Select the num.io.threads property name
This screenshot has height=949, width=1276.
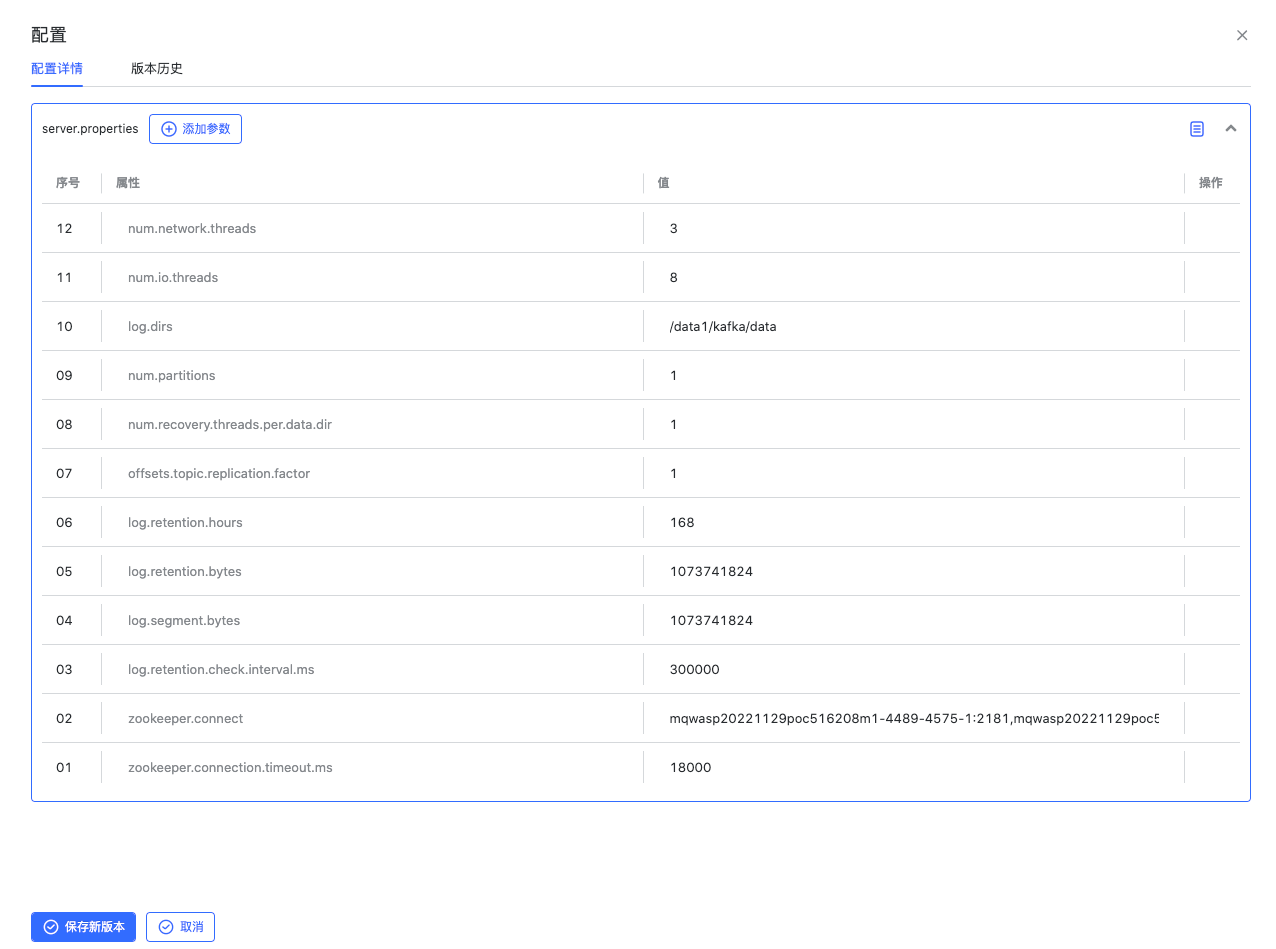[173, 278]
